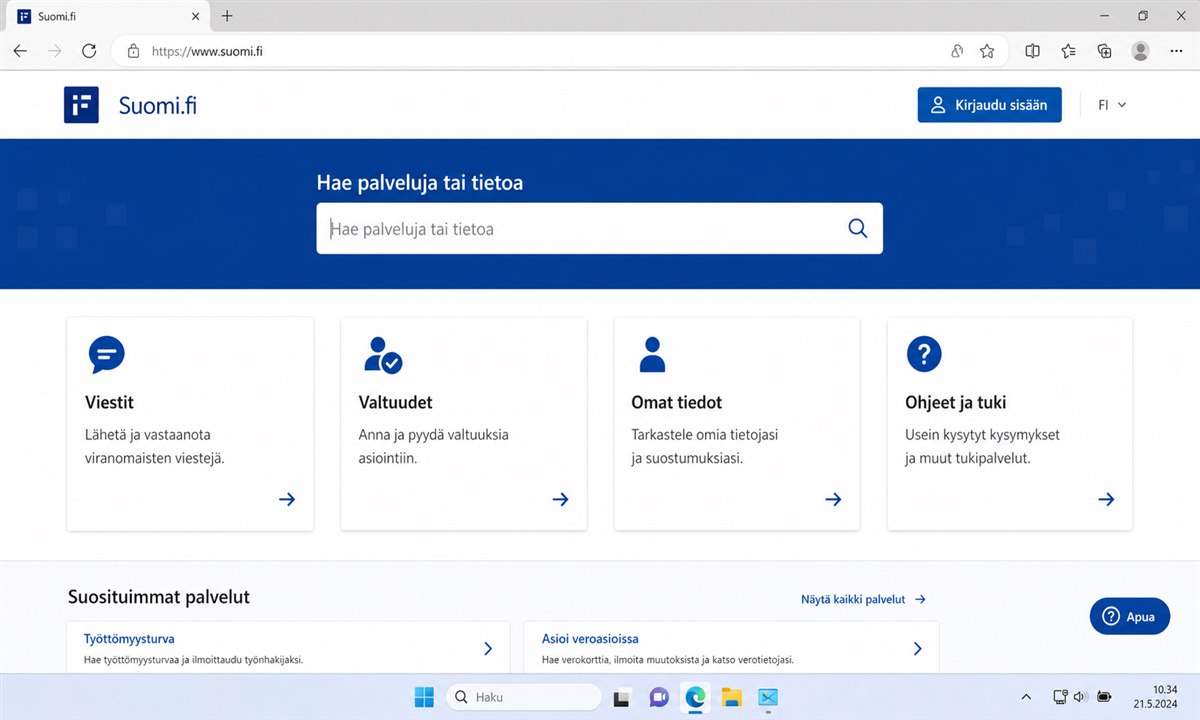Open the tab actions icon left of the tab
Screen dimensions: 1200x720
(x=24, y=16)
